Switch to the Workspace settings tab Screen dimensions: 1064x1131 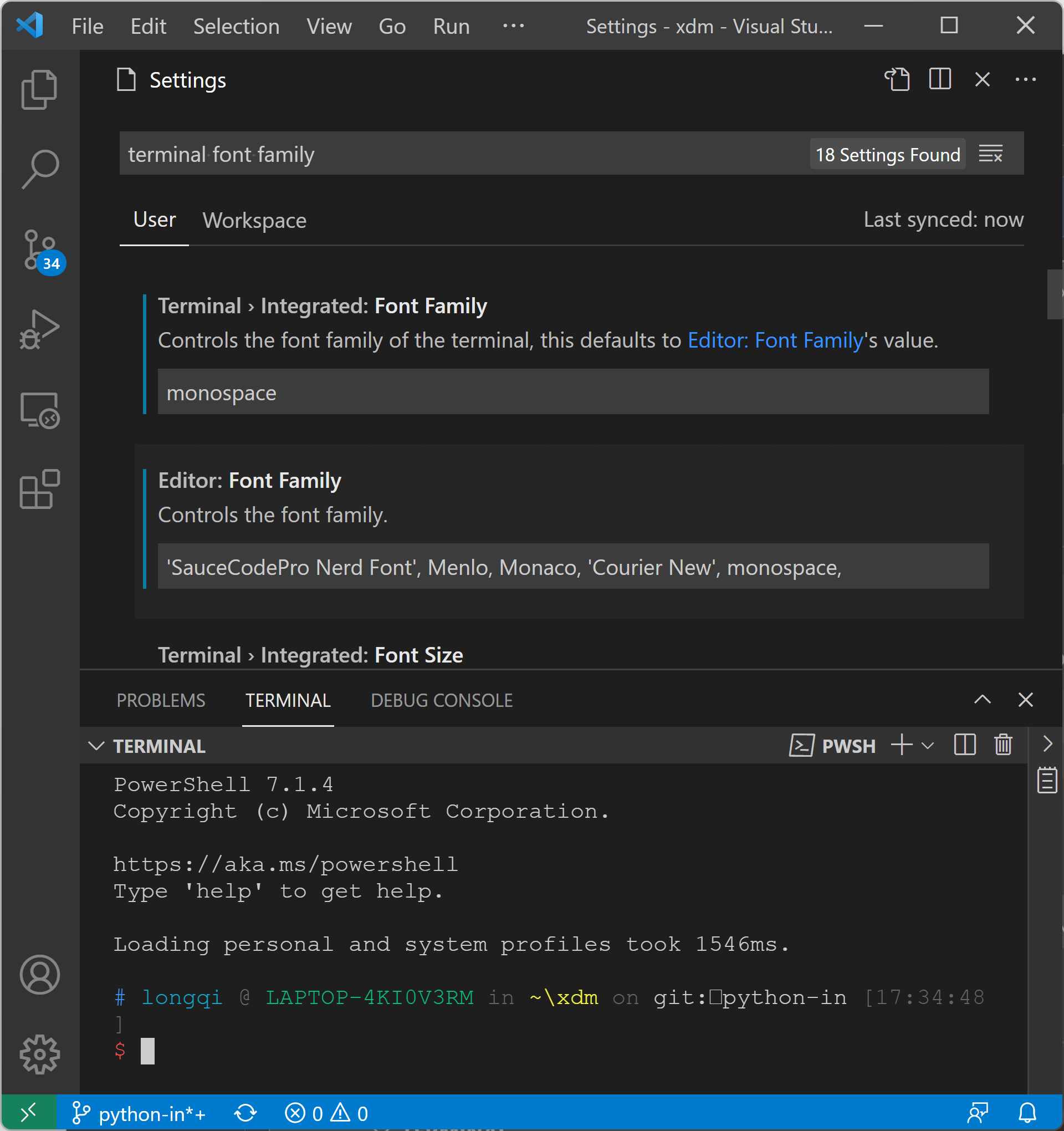(x=254, y=220)
